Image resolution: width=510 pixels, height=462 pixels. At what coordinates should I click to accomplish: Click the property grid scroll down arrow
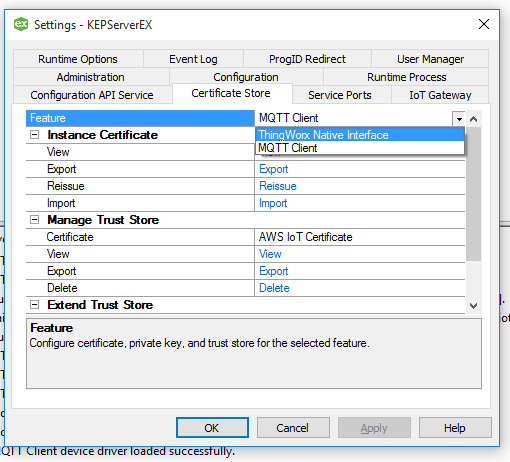coord(473,305)
